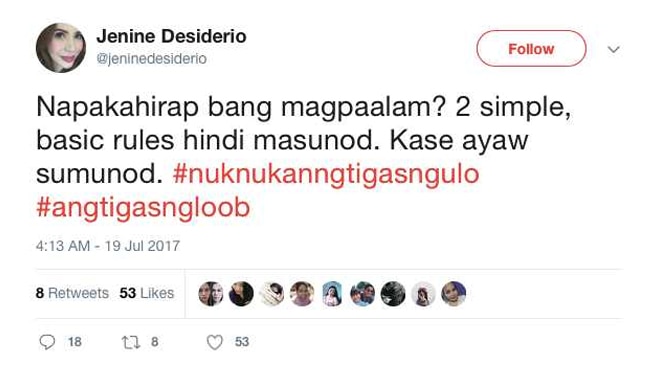660x368 pixels.
Task: Click the Jenine Desiderio display name
Action: (x=171, y=36)
